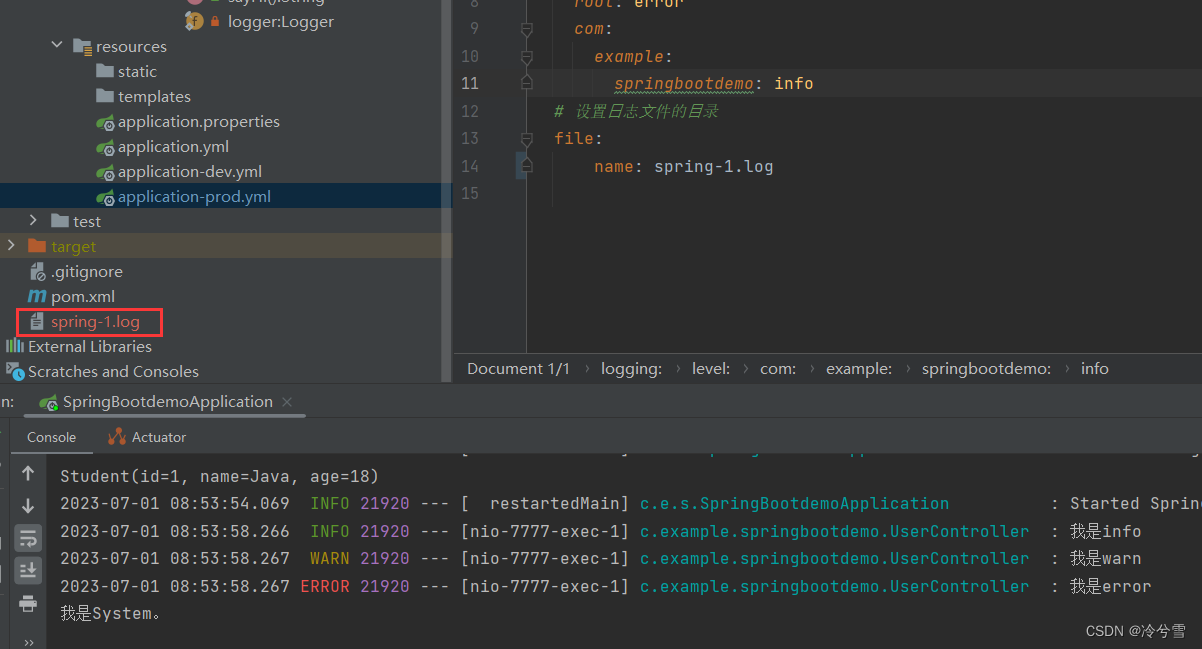Fold the com: block at line 9
1202x649 pixels.
click(x=526, y=29)
